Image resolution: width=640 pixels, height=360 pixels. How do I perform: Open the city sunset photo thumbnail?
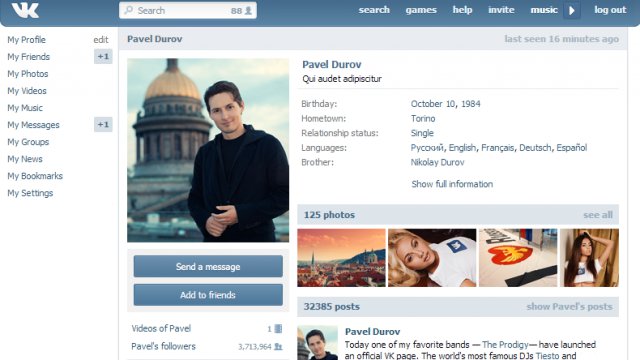pyautogui.click(x=341, y=258)
